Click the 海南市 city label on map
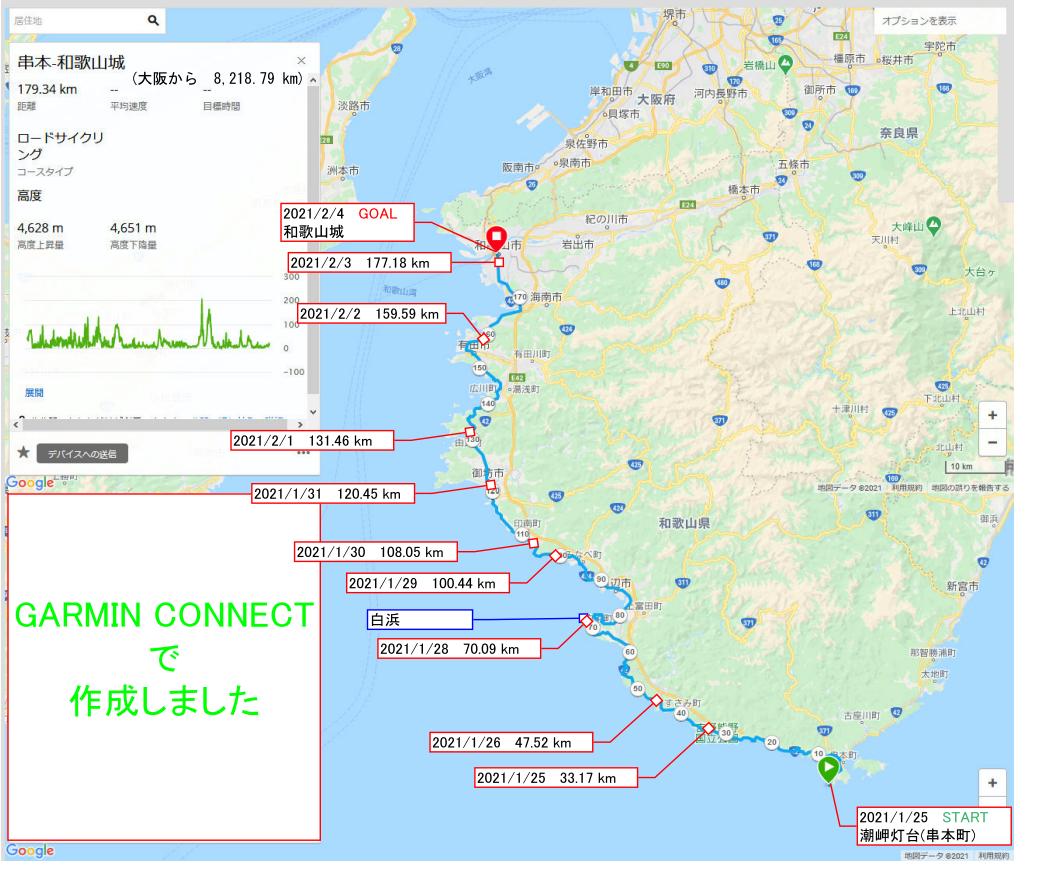 tap(546, 297)
